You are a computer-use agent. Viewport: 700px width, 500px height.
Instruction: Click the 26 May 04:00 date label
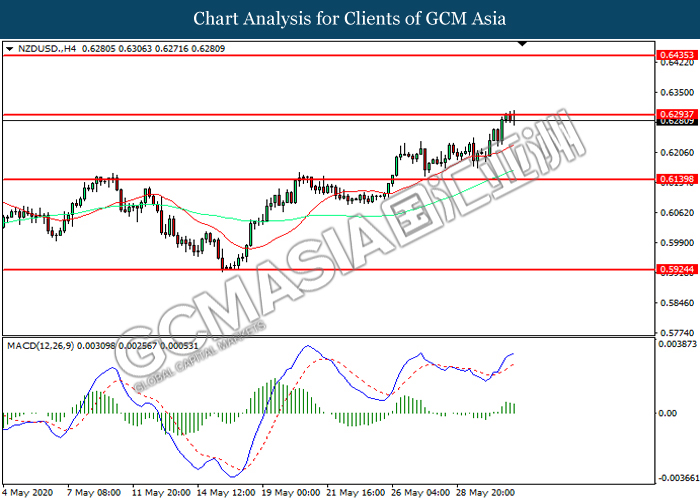pos(421,493)
